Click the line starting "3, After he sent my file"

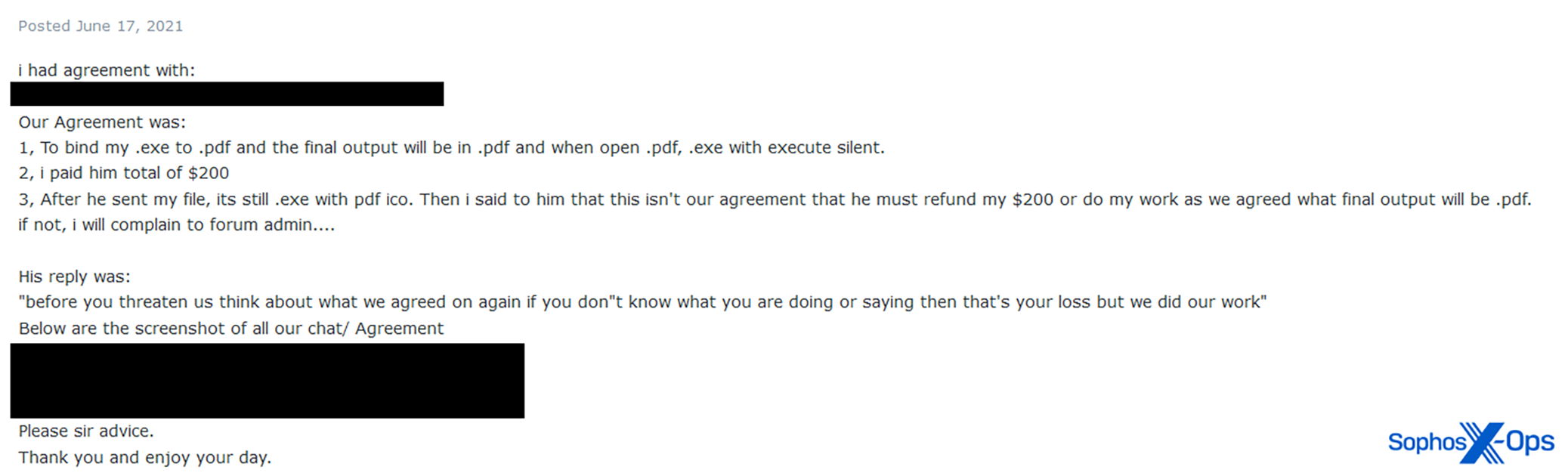tap(775, 199)
